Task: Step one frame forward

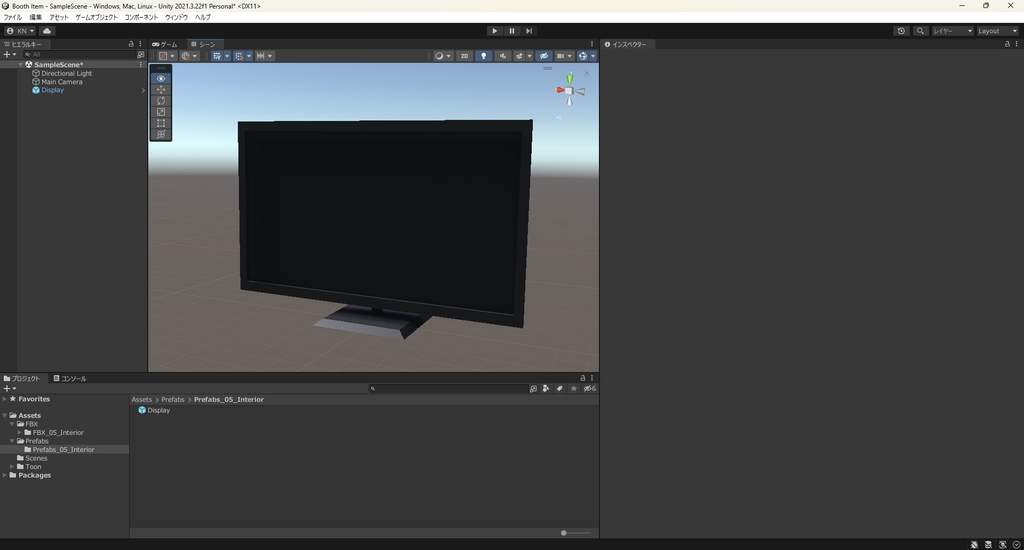Action: point(529,31)
